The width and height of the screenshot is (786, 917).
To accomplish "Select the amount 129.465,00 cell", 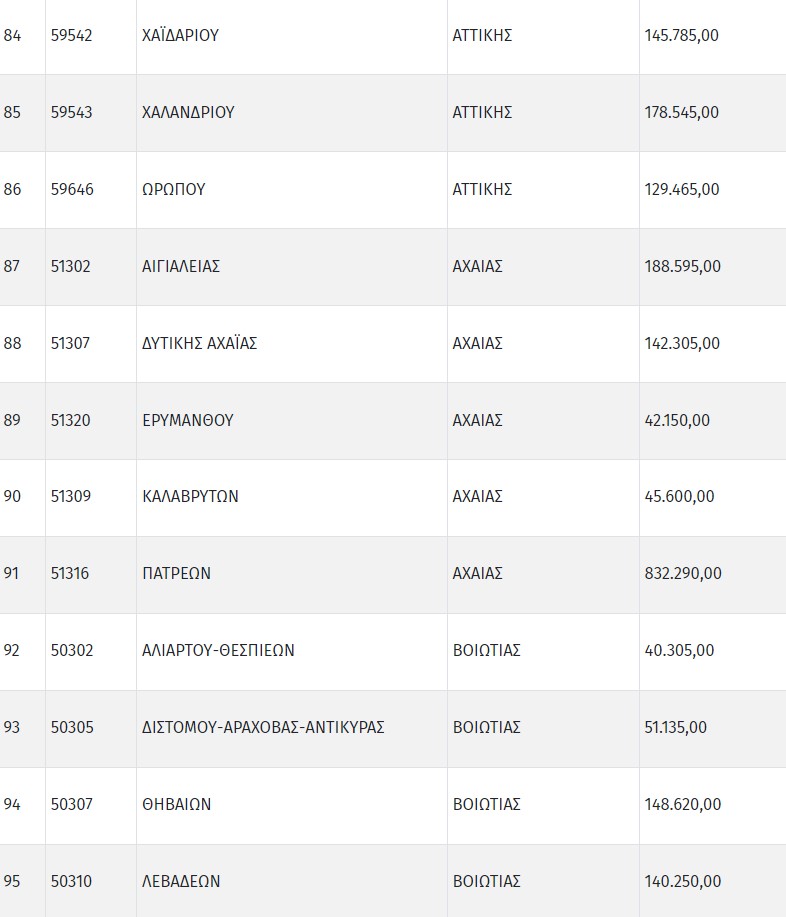I will 682,189.
